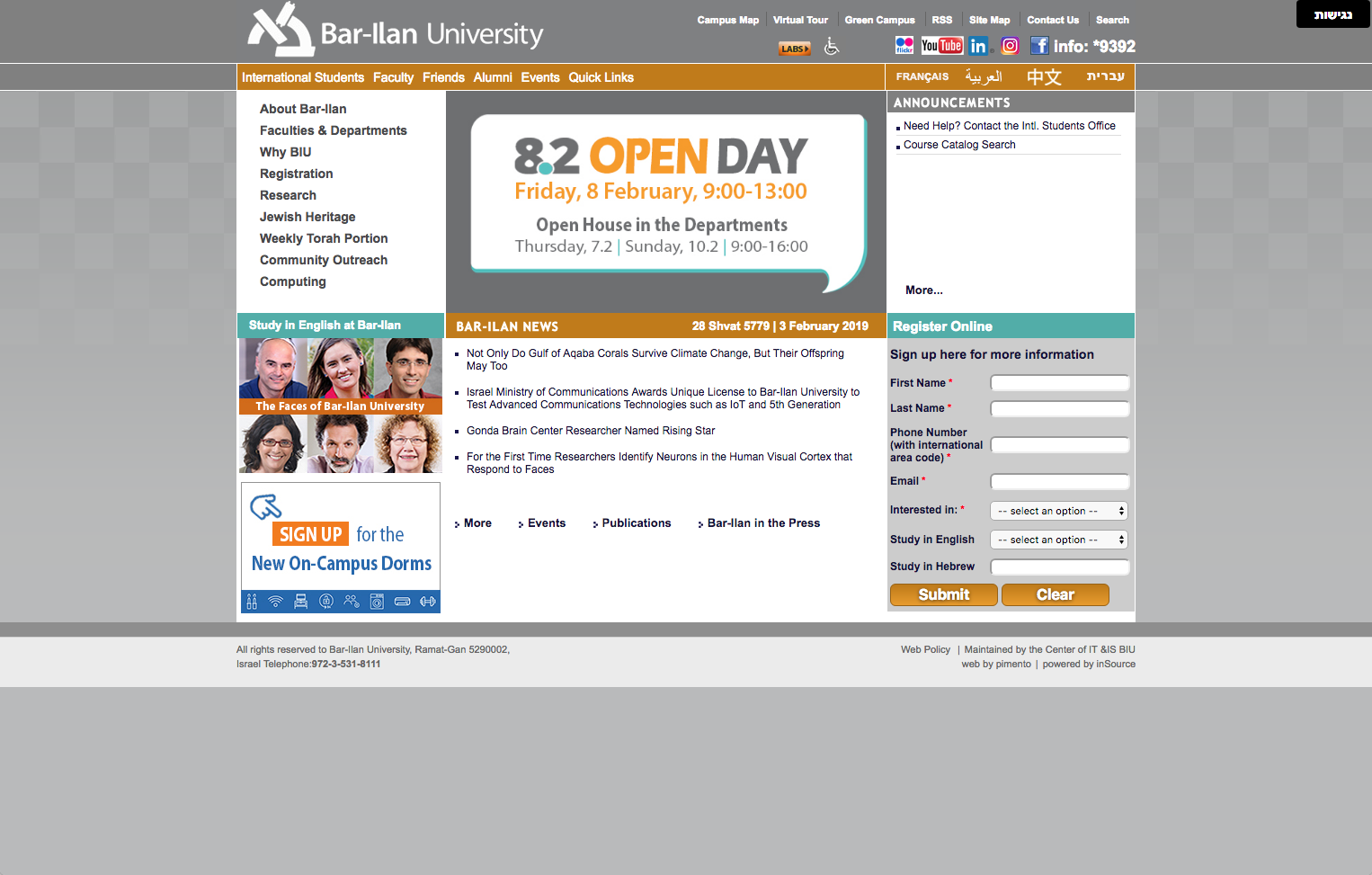The image size is (1372, 875).
Task: Submit the registration form
Action: coord(944,594)
